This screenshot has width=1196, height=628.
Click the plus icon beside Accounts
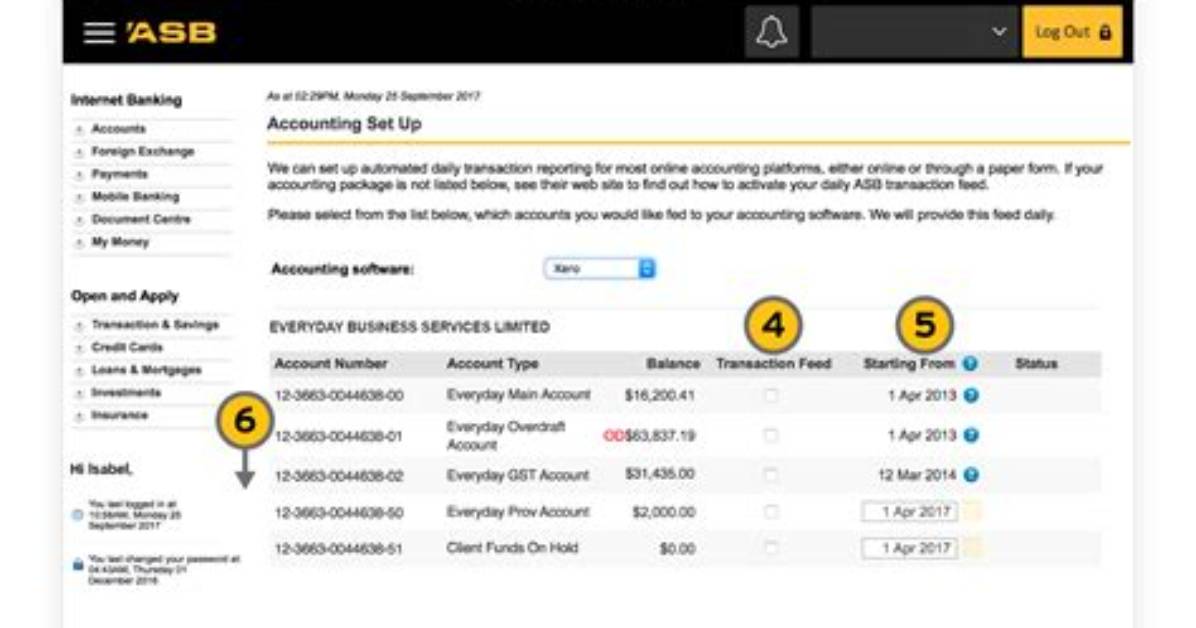point(79,130)
